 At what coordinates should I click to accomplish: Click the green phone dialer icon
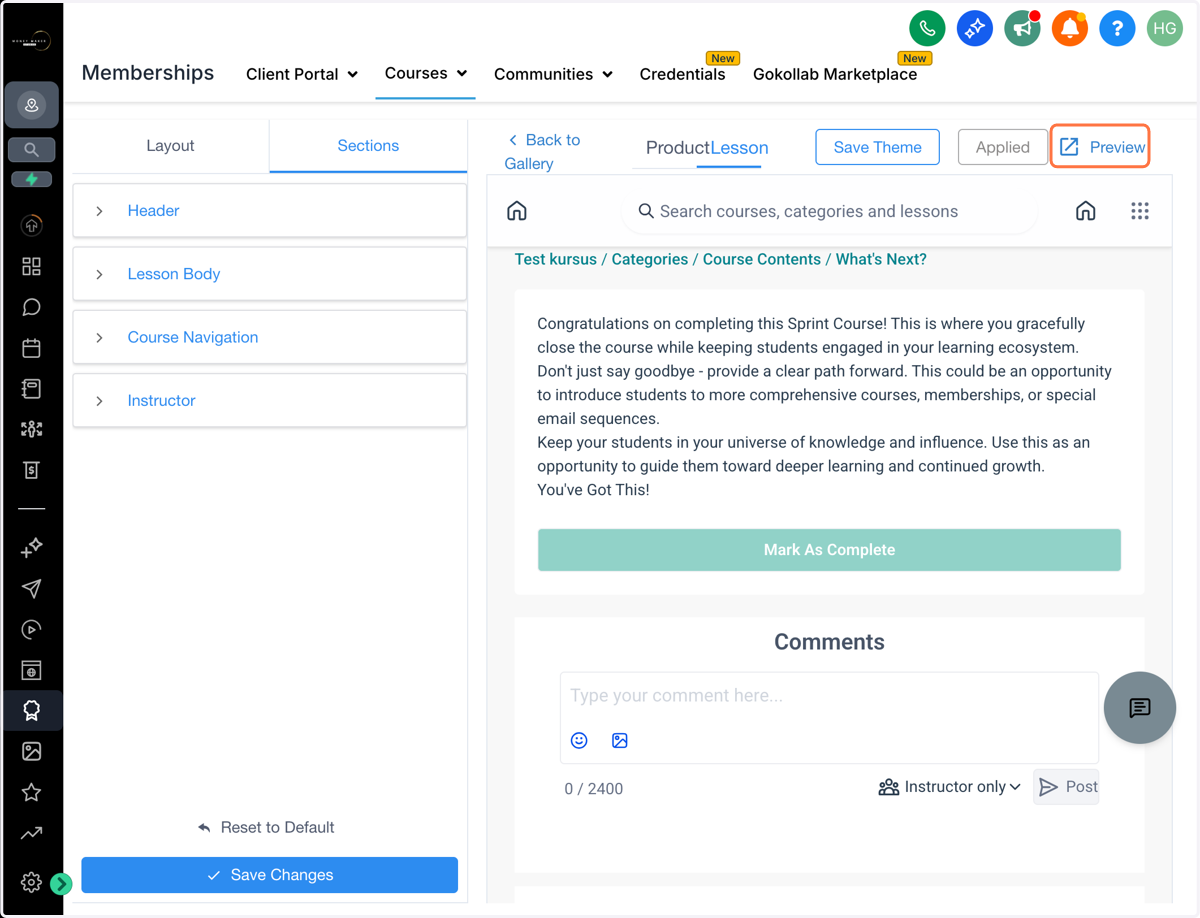point(927,29)
